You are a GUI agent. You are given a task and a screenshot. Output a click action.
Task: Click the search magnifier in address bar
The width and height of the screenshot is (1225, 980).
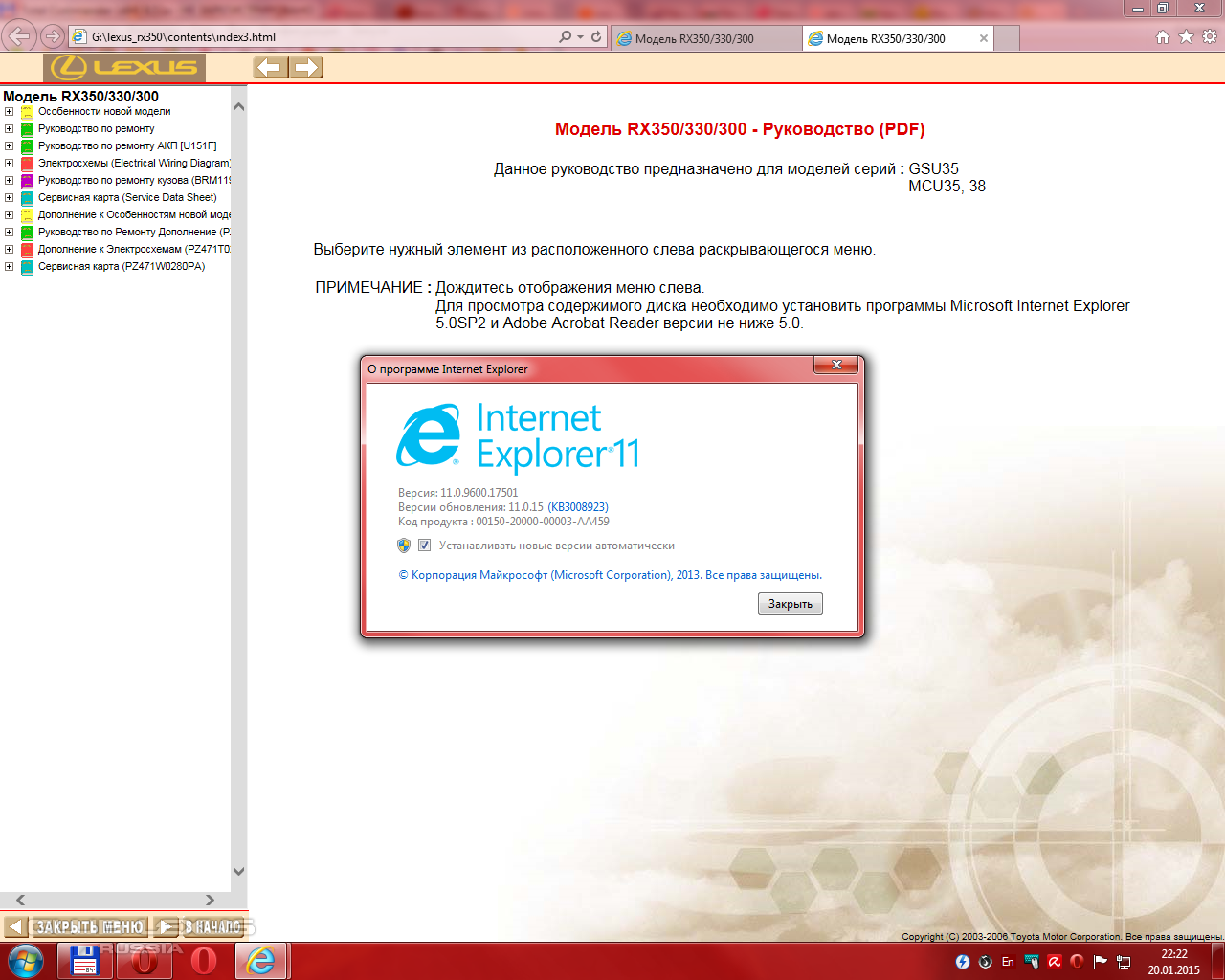point(566,37)
